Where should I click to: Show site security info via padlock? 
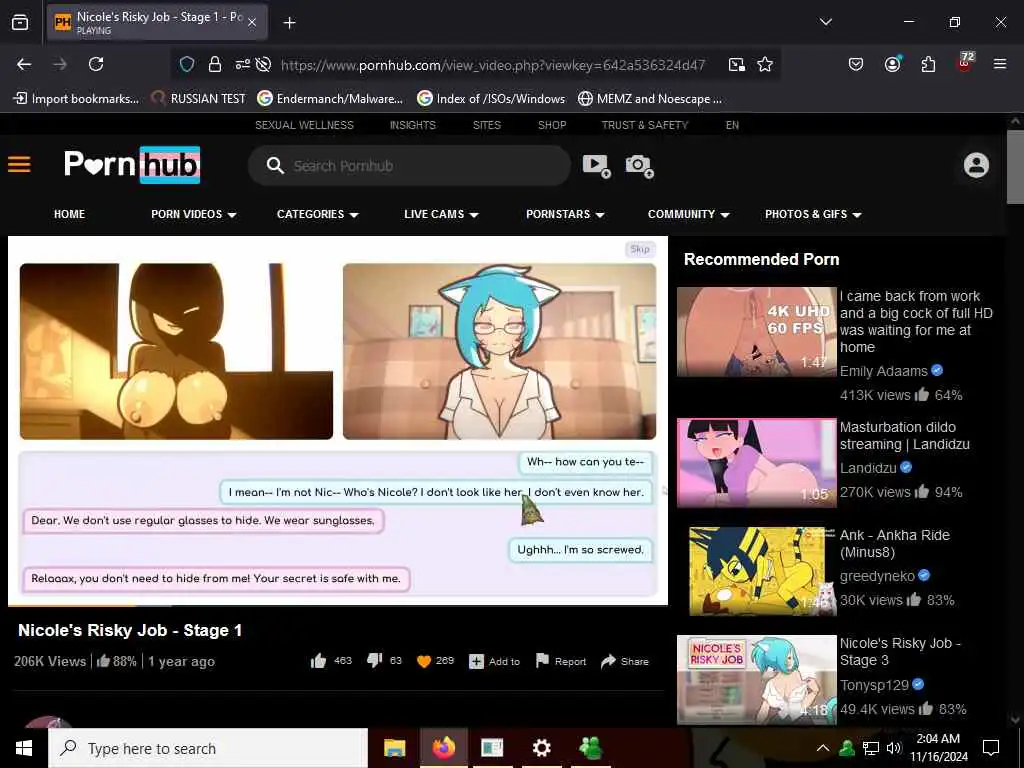214,64
